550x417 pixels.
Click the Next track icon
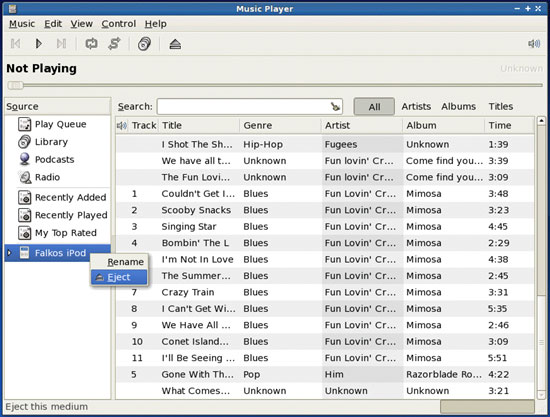61,44
